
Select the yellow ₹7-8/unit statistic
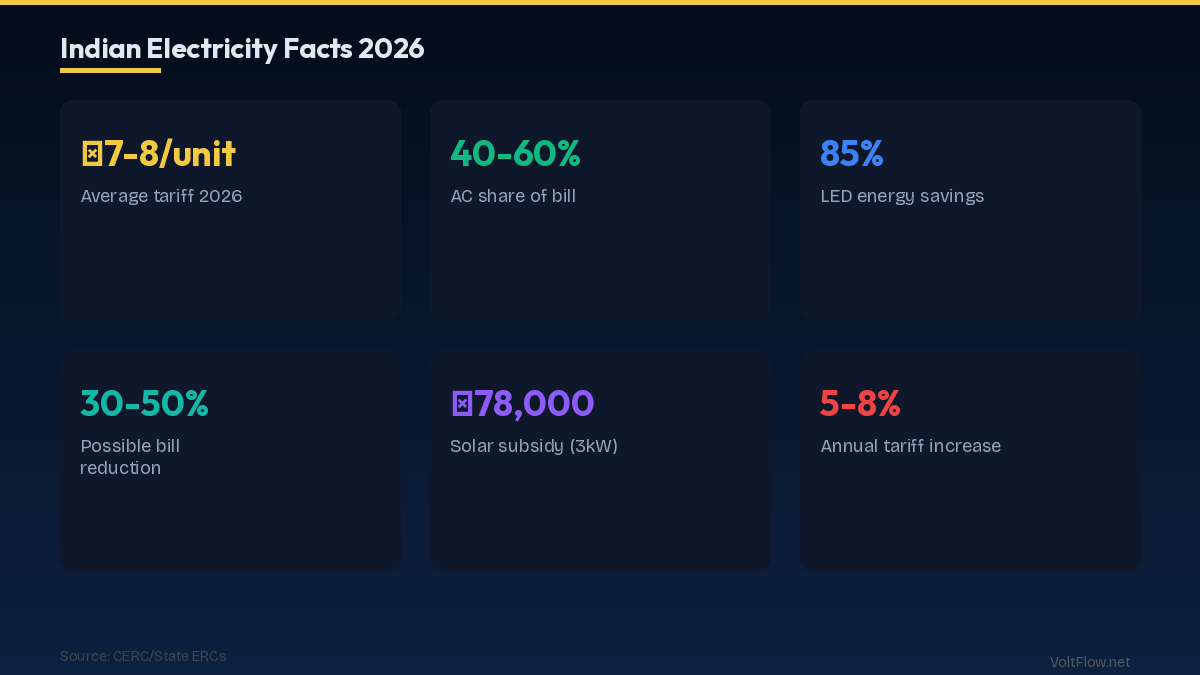pos(158,153)
